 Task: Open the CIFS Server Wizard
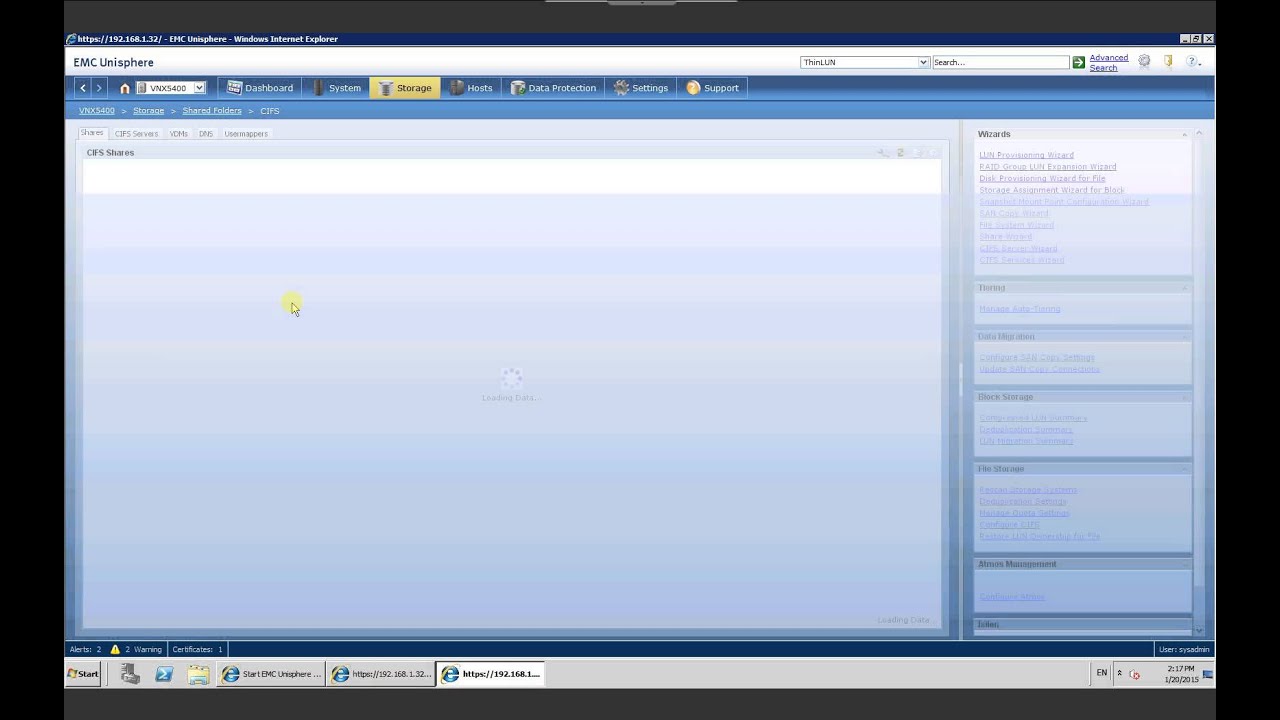pyautogui.click(x=1018, y=248)
